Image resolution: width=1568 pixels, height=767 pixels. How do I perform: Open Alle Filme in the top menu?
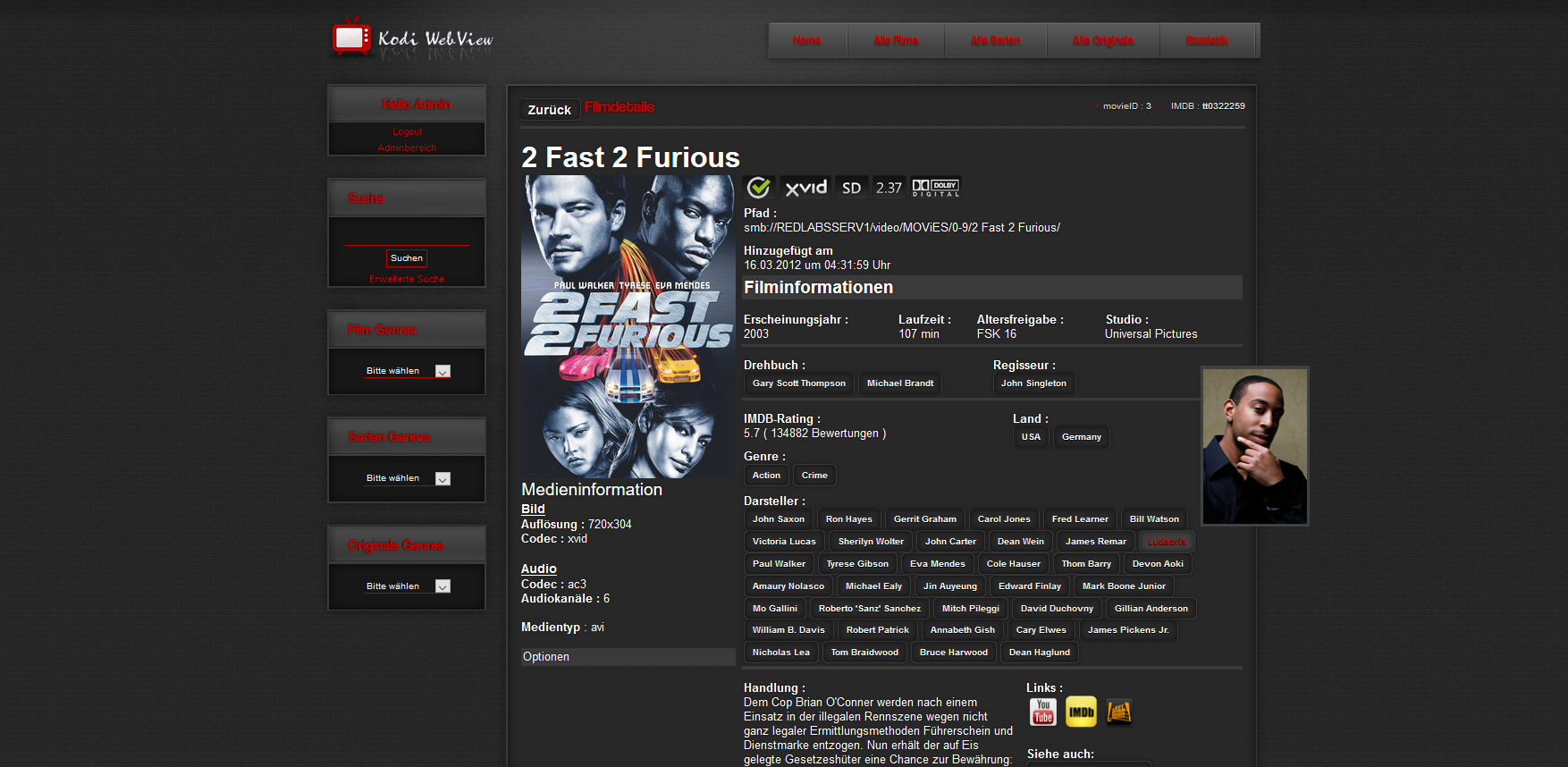click(896, 40)
